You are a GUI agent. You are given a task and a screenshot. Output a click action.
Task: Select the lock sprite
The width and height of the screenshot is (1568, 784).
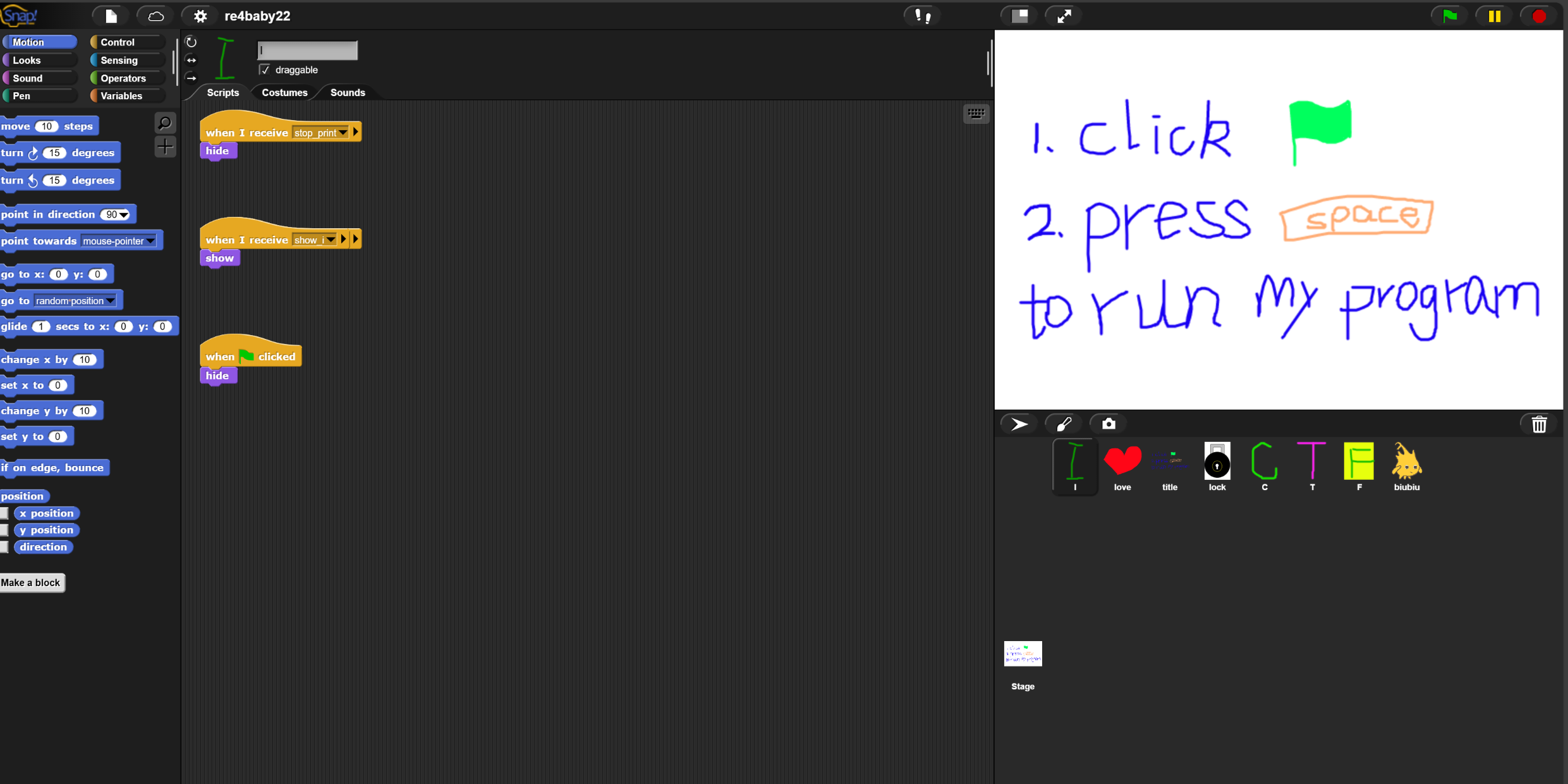[1217, 467]
